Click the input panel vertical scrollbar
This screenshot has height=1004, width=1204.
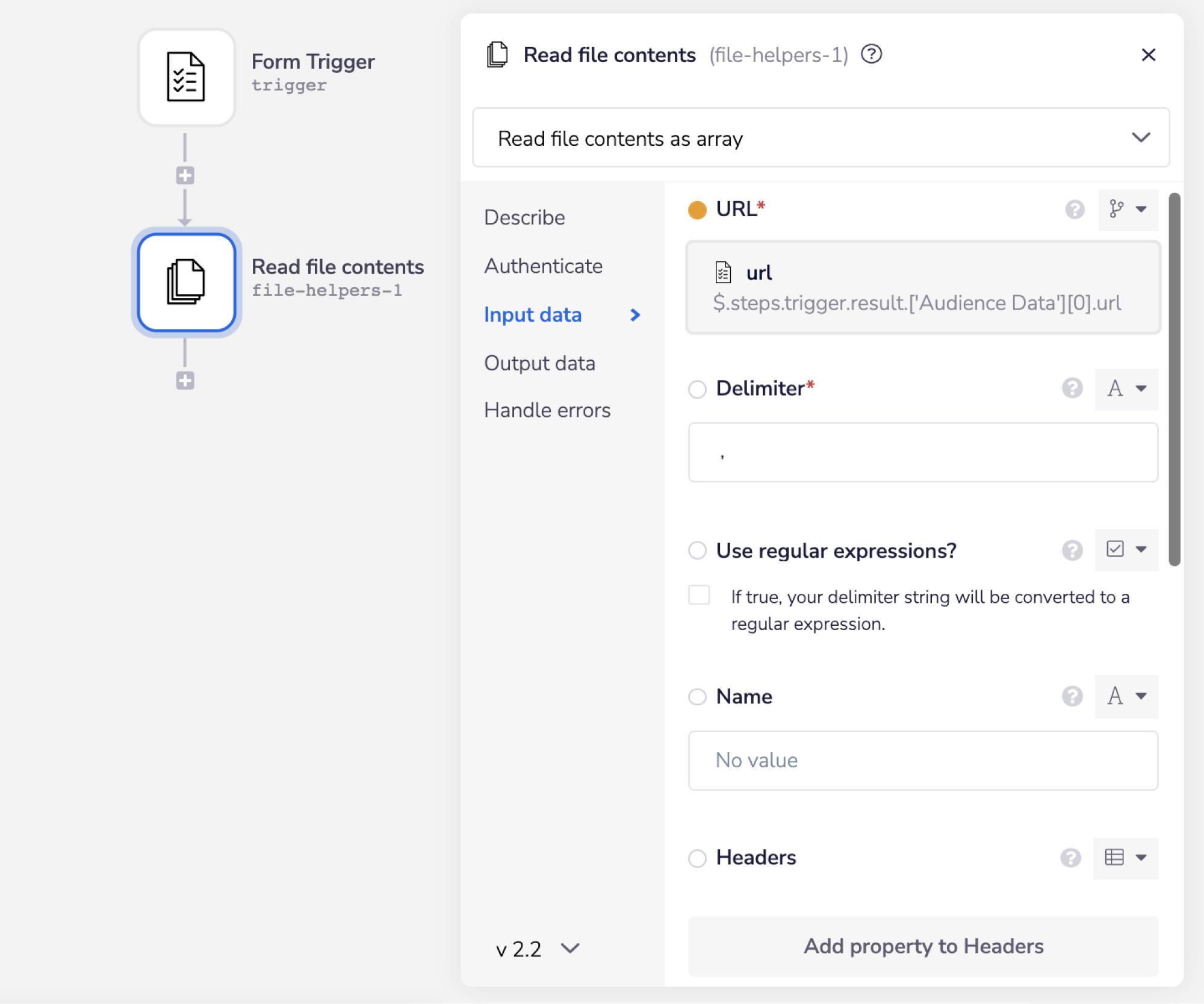tap(1173, 379)
